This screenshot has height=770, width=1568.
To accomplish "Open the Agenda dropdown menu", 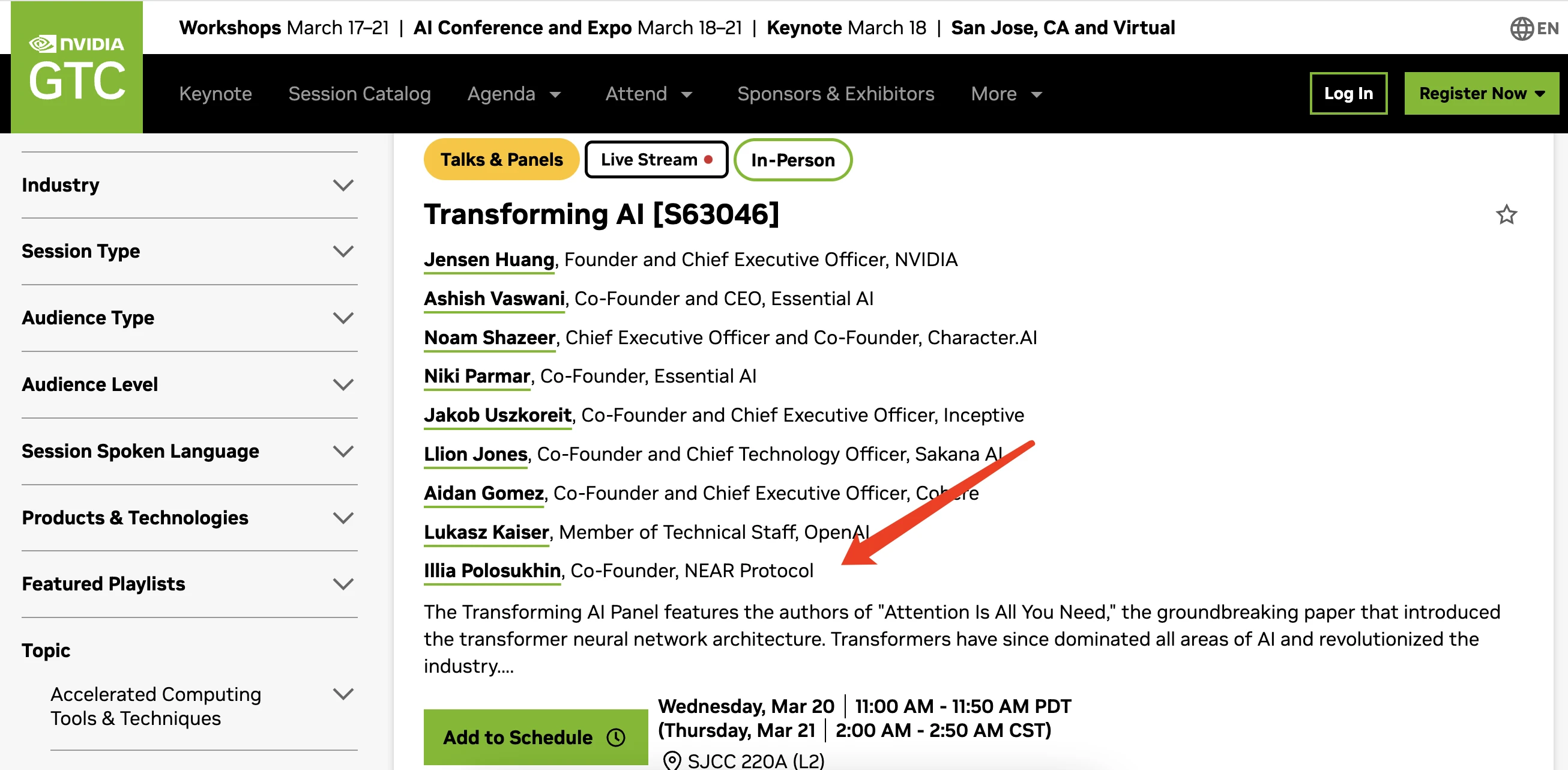I will tap(513, 94).
